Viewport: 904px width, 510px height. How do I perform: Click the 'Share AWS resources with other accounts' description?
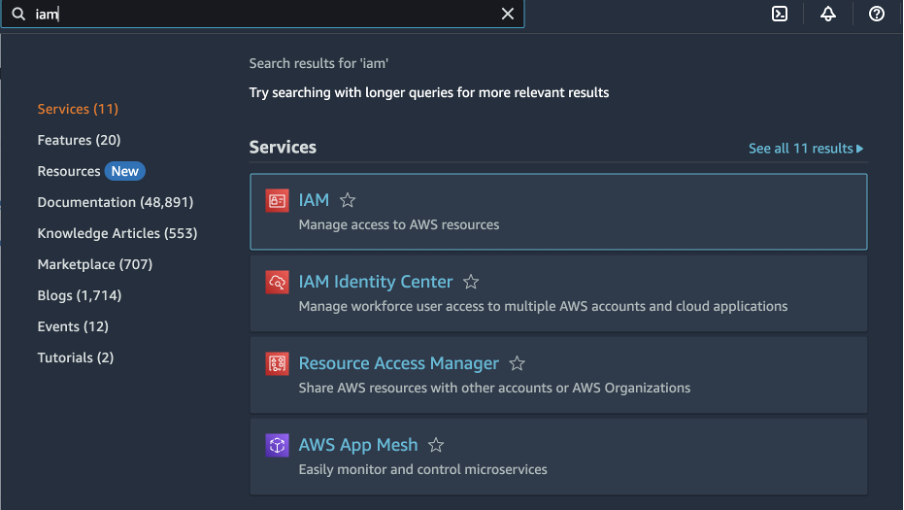494,388
